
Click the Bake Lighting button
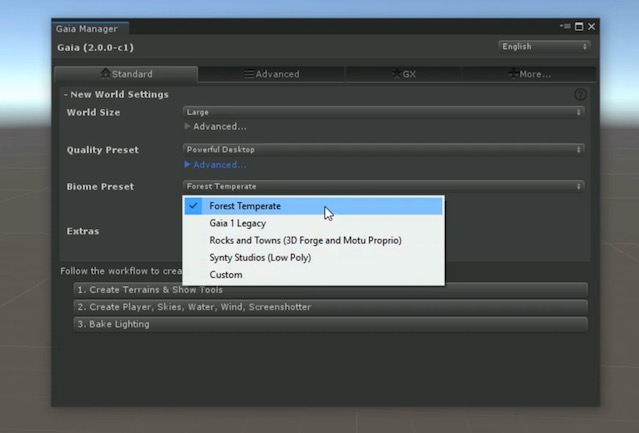pos(331,324)
